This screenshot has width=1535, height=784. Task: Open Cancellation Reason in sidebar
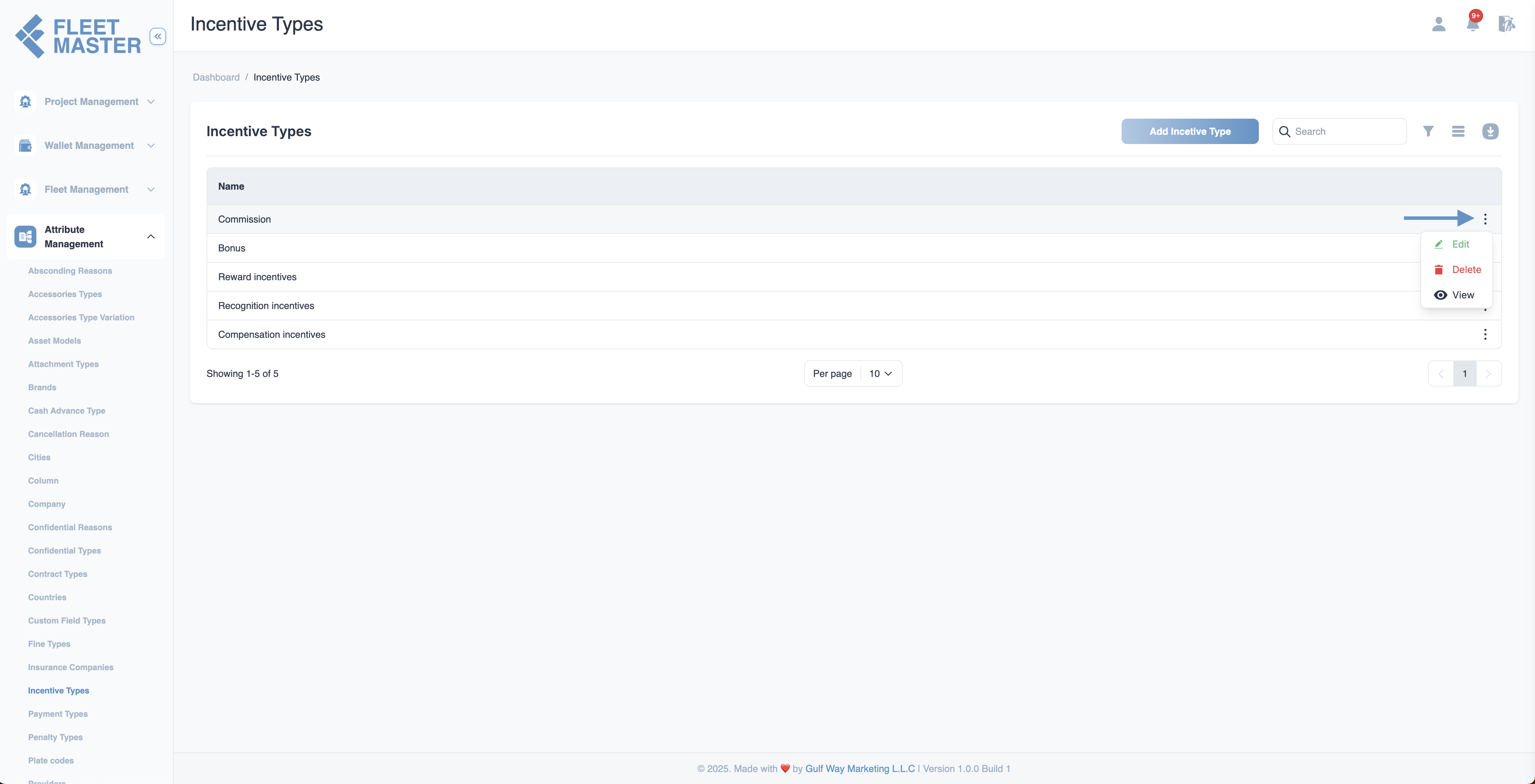[69, 434]
